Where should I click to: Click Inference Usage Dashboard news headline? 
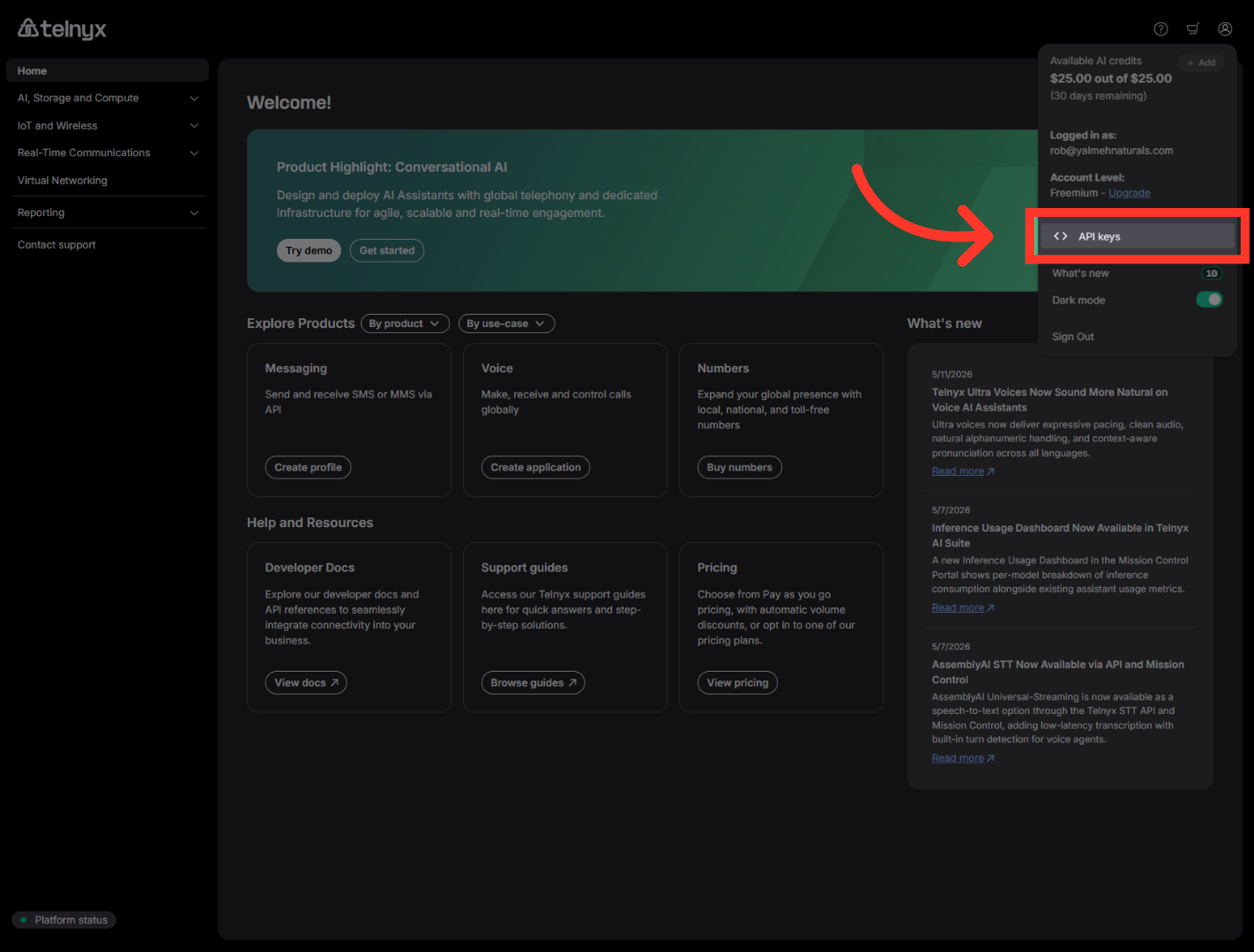coord(1060,536)
